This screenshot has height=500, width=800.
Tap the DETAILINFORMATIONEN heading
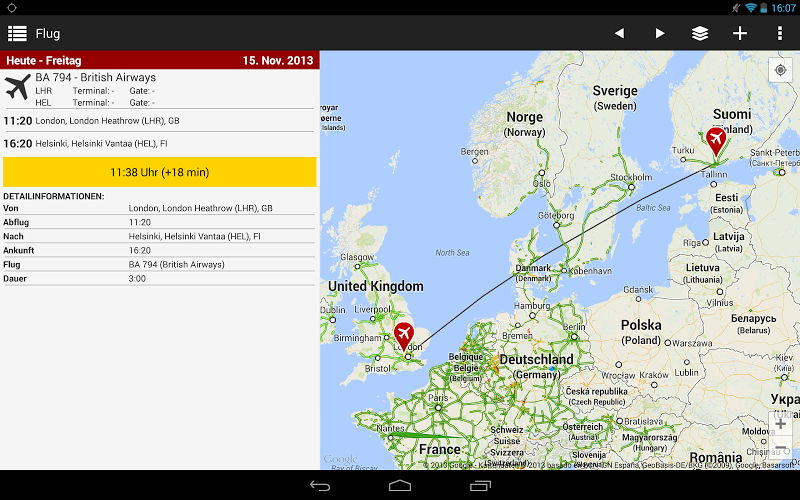click(54, 196)
